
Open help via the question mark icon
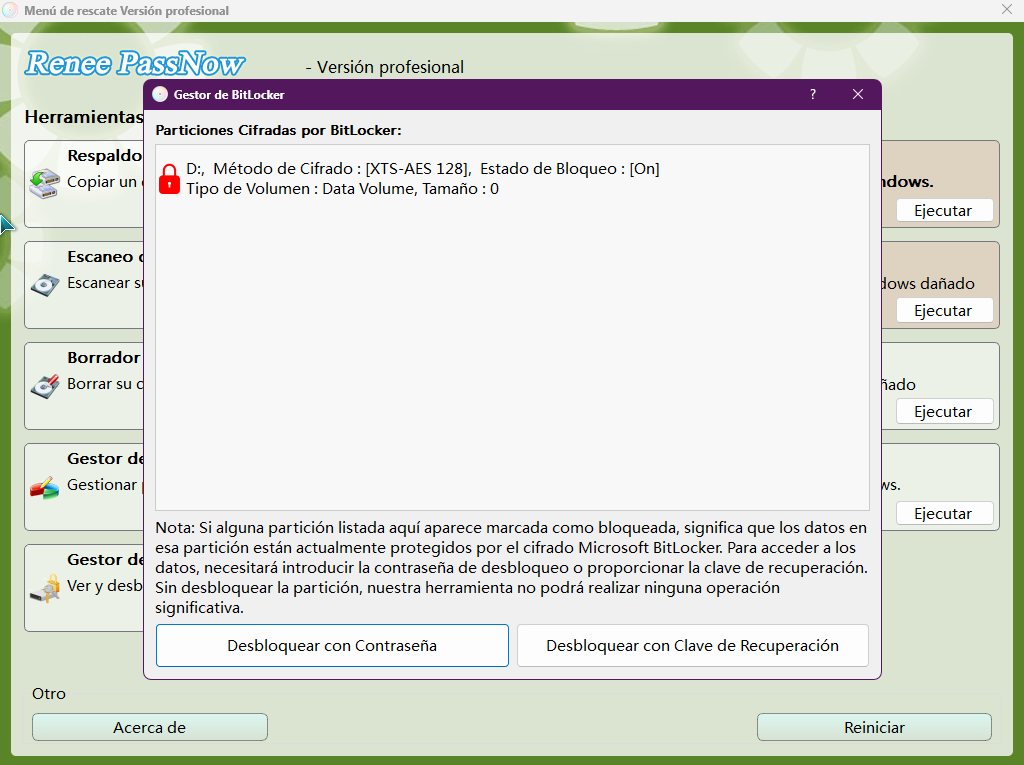812,94
